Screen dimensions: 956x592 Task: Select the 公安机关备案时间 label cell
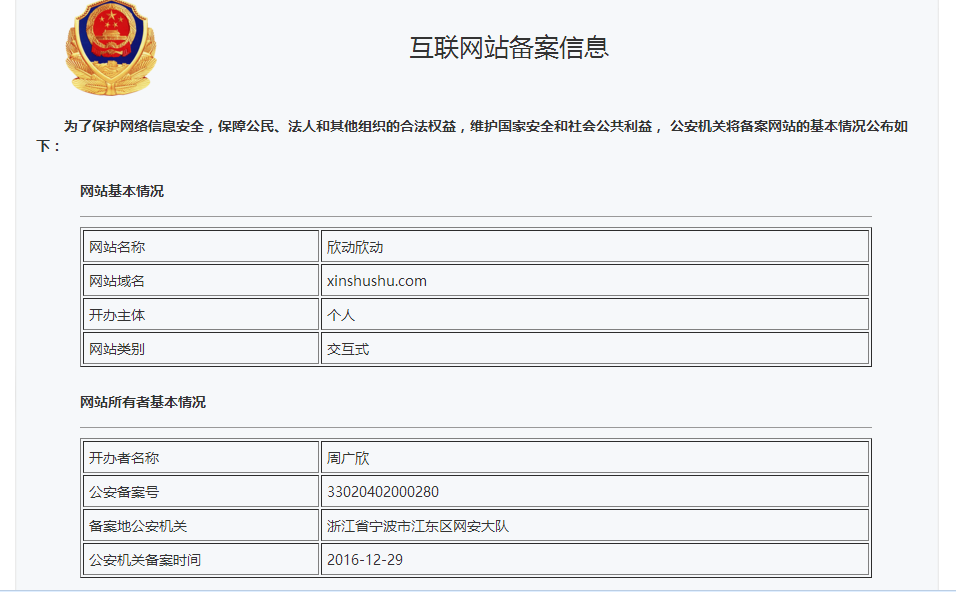pyautogui.click(x=201, y=560)
